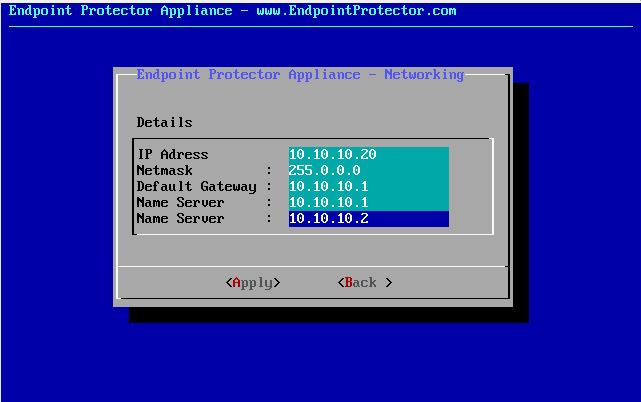The width and height of the screenshot is (641, 402).
Task: Focus the Default Gateway value field
Action: point(368,186)
